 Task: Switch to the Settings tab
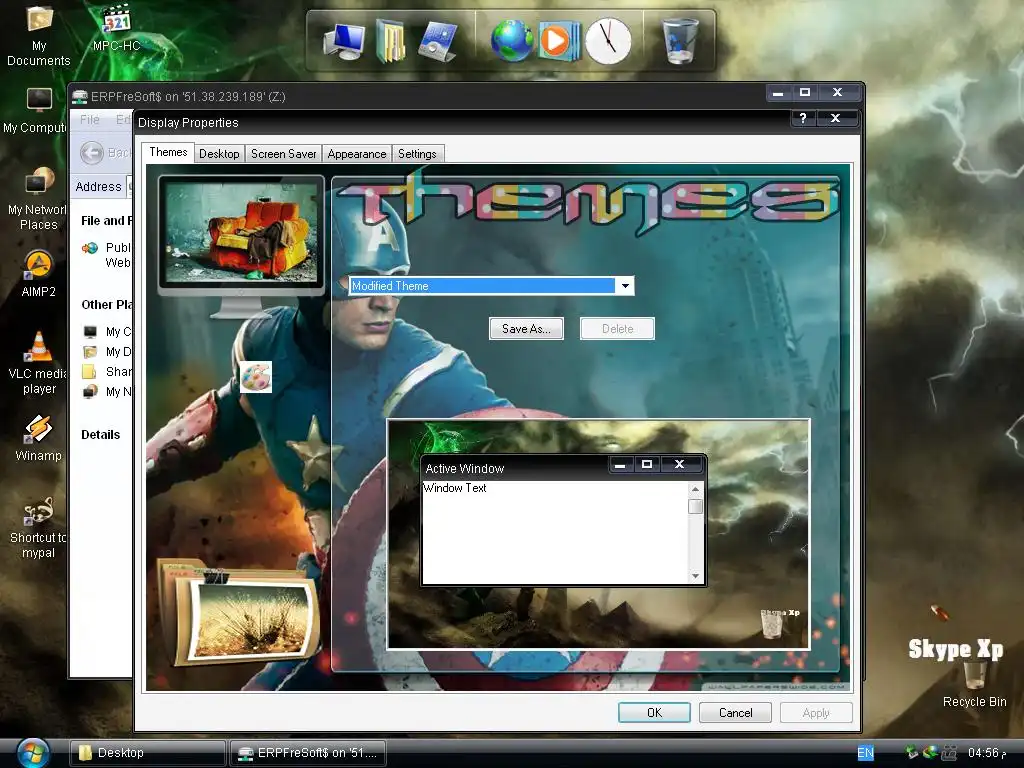pos(417,153)
